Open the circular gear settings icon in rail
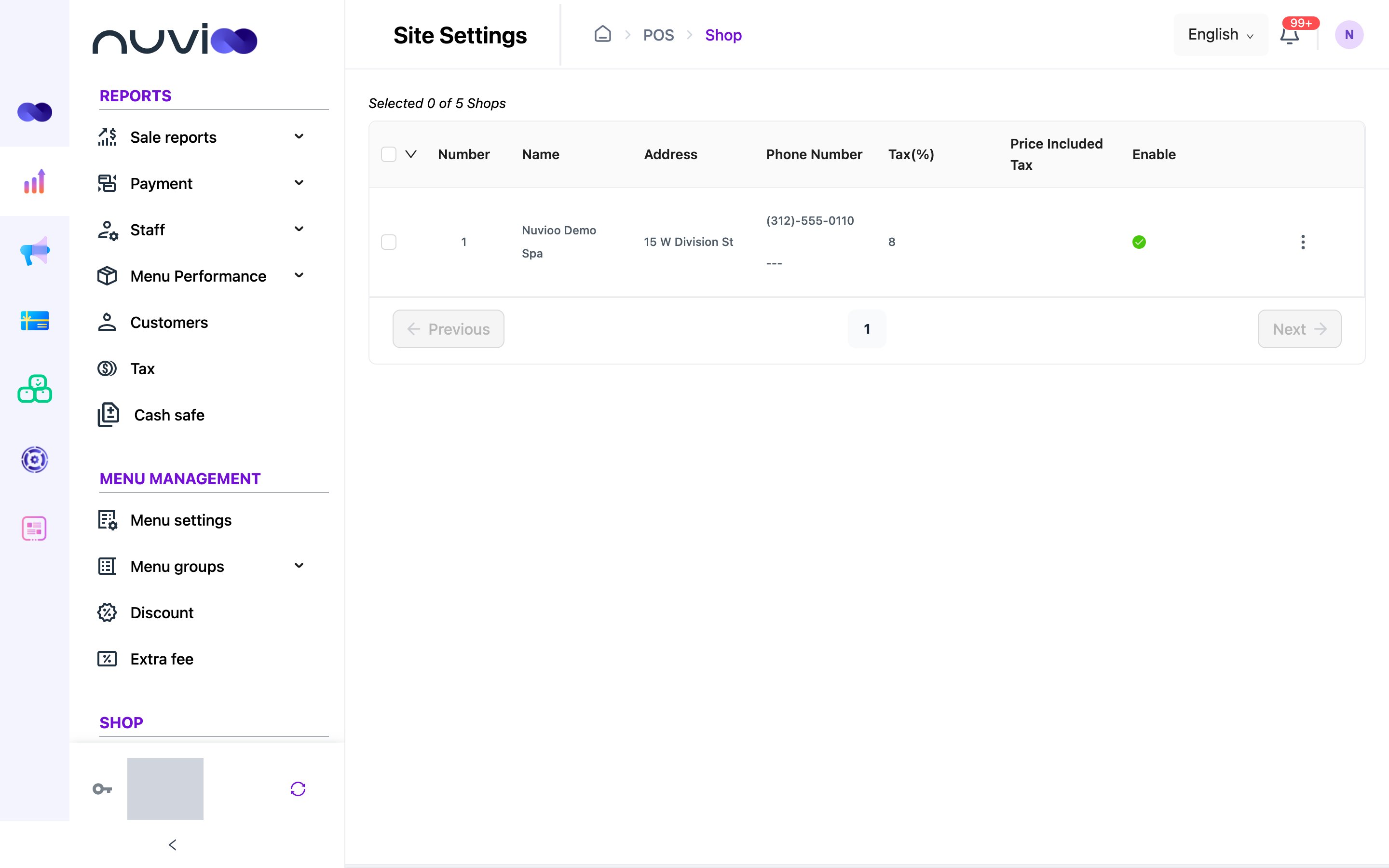1389x868 pixels. 34,459
